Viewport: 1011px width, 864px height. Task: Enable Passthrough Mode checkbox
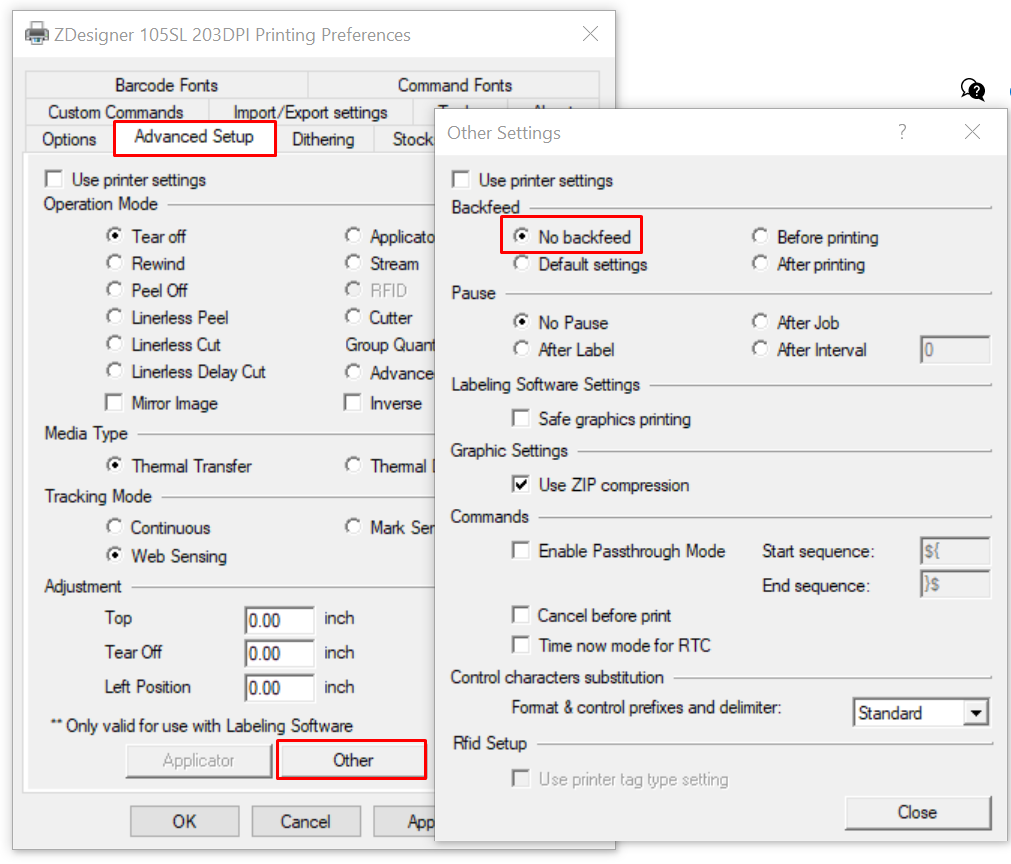pos(521,551)
